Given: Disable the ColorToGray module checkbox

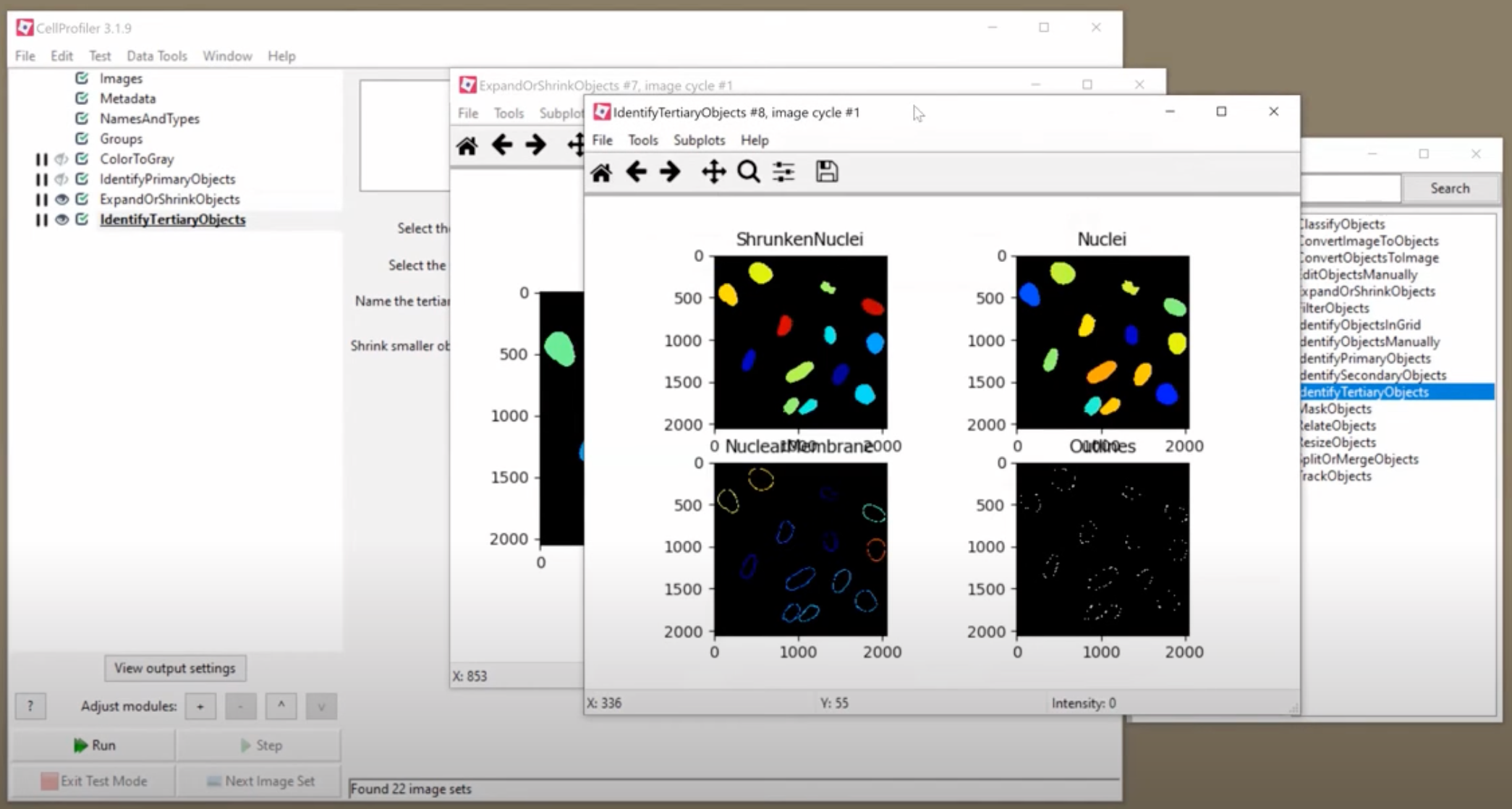Looking at the screenshot, I should (82, 159).
